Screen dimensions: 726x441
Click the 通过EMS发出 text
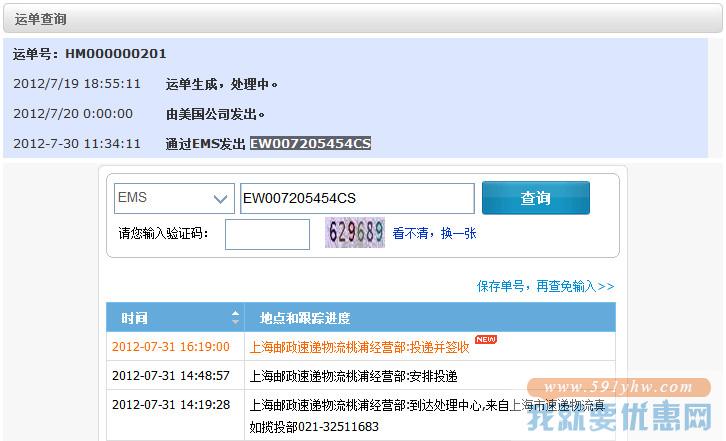[x=205, y=144]
